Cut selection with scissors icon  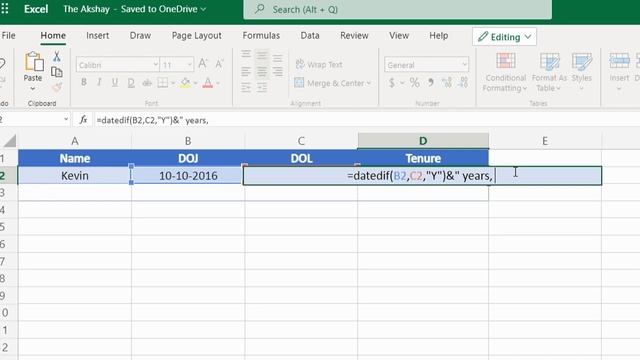click(57, 56)
